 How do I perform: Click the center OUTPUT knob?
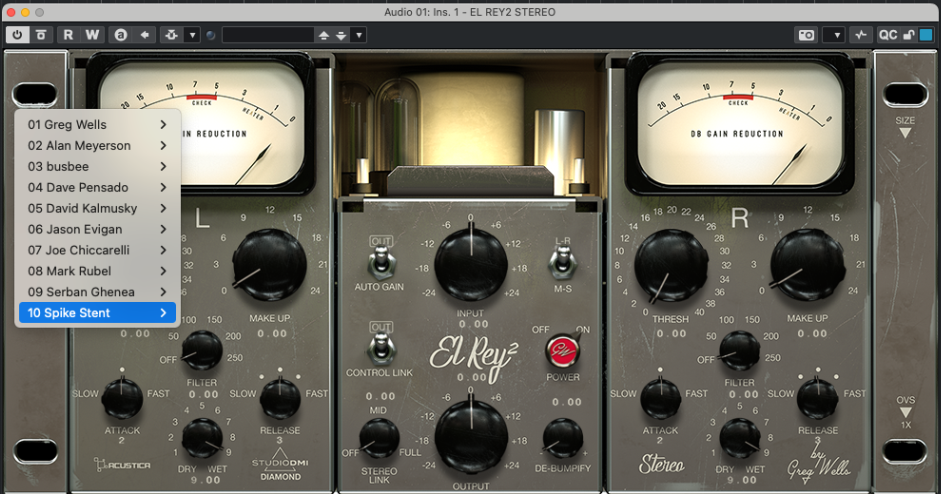click(471, 436)
